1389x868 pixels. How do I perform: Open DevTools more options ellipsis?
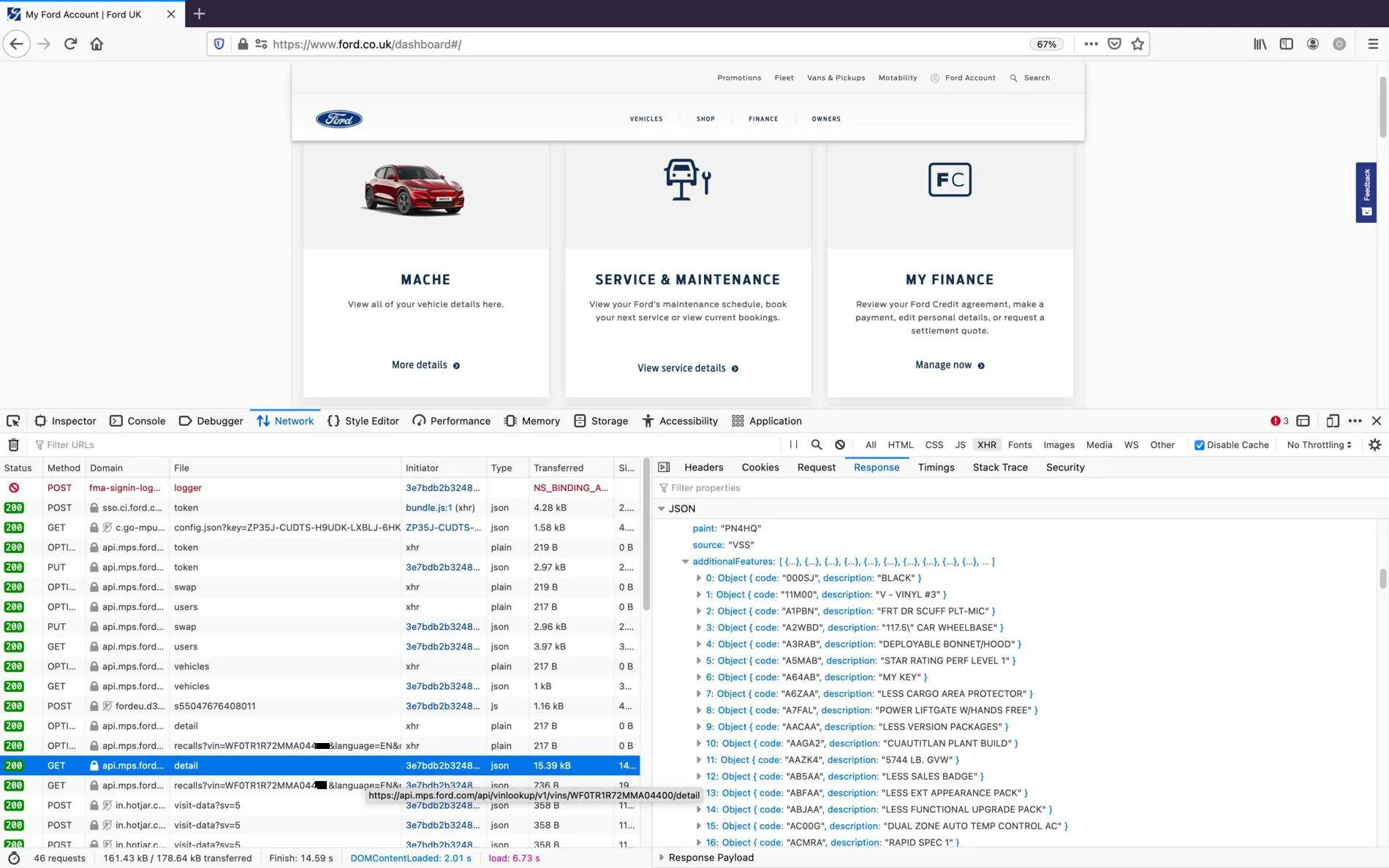click(1355, 421)
